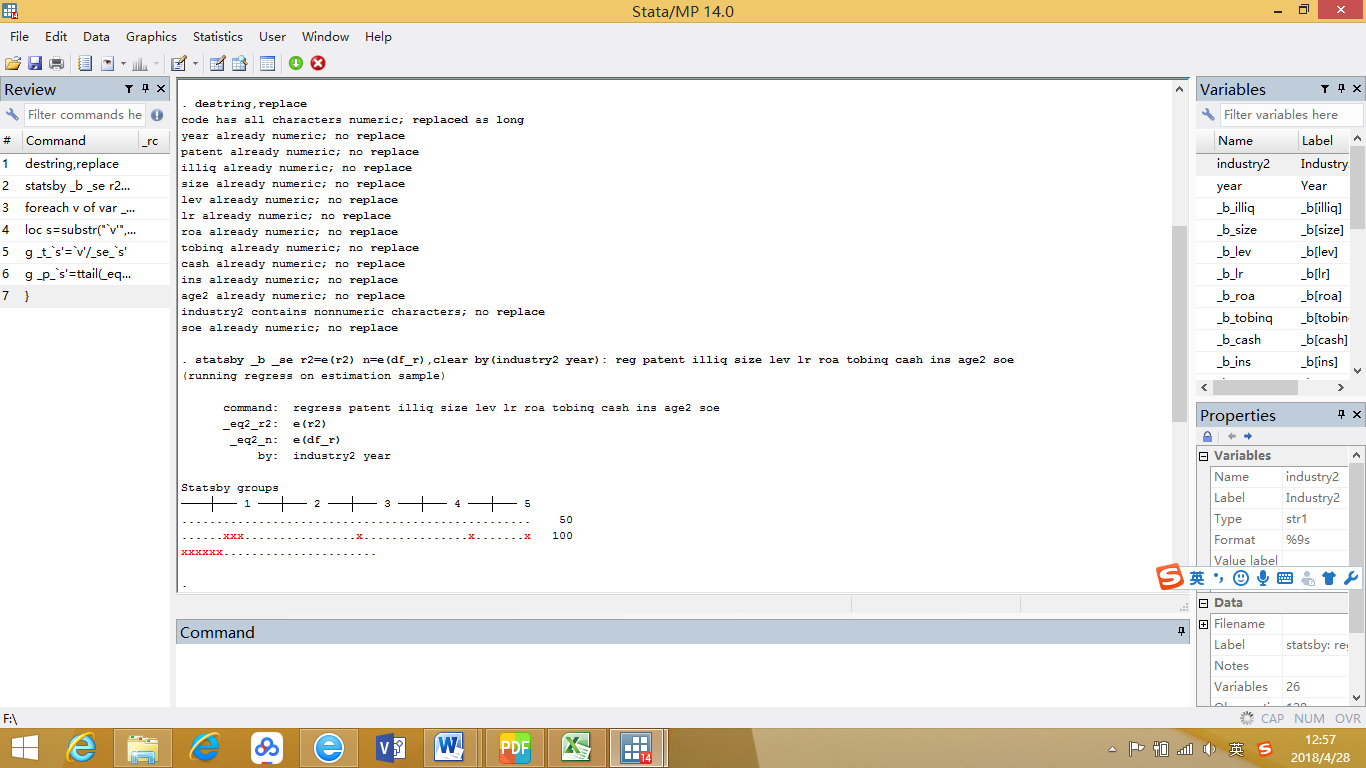Screen dimensions: 1366x768
Task: Toggle pin on the Review panel
Action: 145,89
